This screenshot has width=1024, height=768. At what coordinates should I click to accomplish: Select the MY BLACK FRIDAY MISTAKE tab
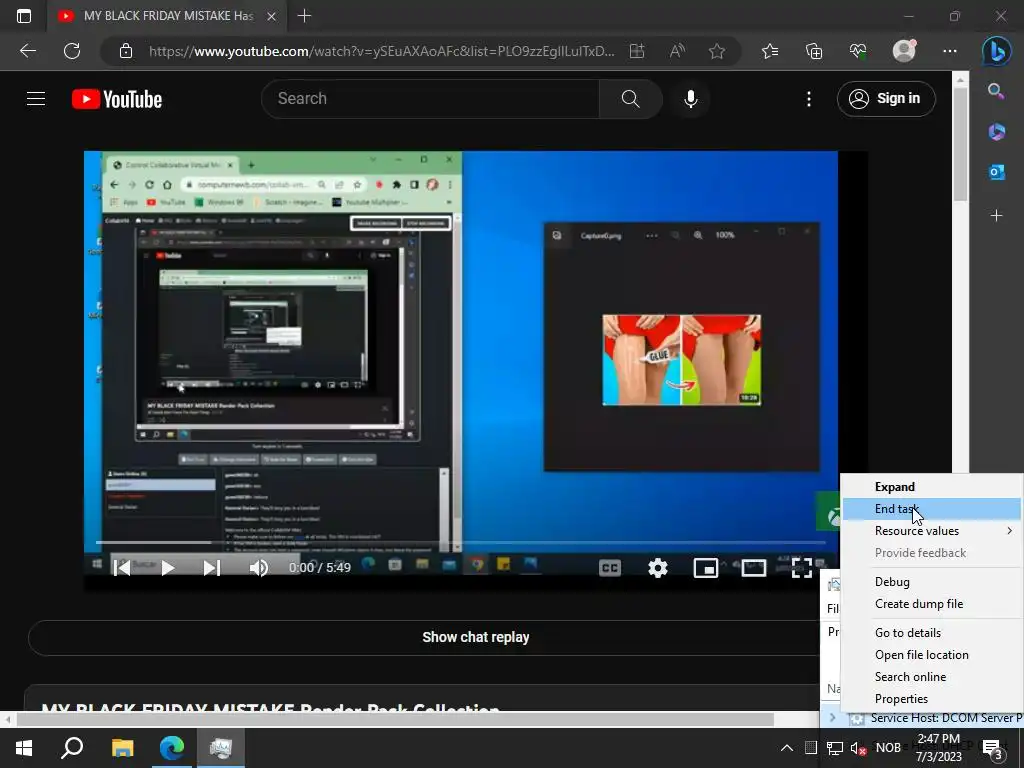(168, 16)
